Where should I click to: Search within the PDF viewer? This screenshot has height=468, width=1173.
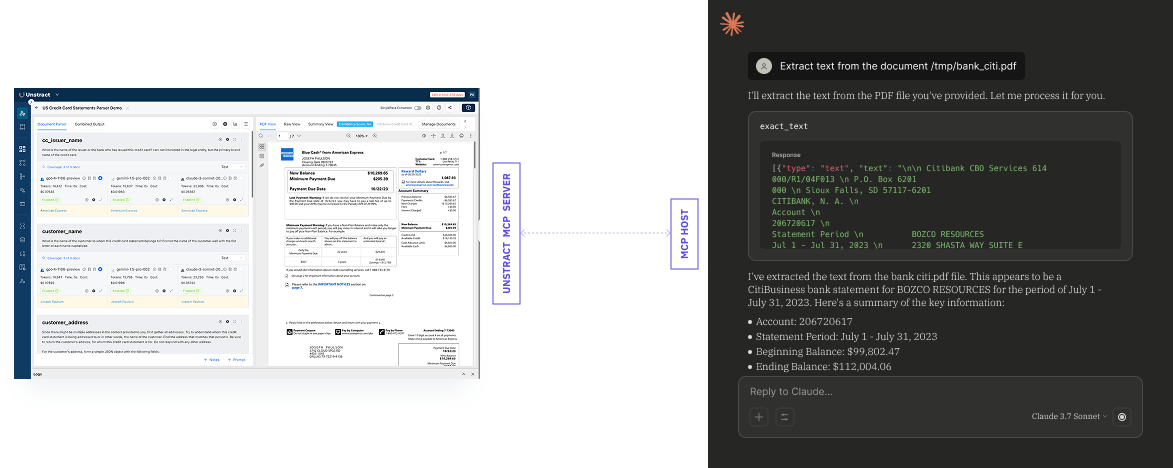pos(260,135)
